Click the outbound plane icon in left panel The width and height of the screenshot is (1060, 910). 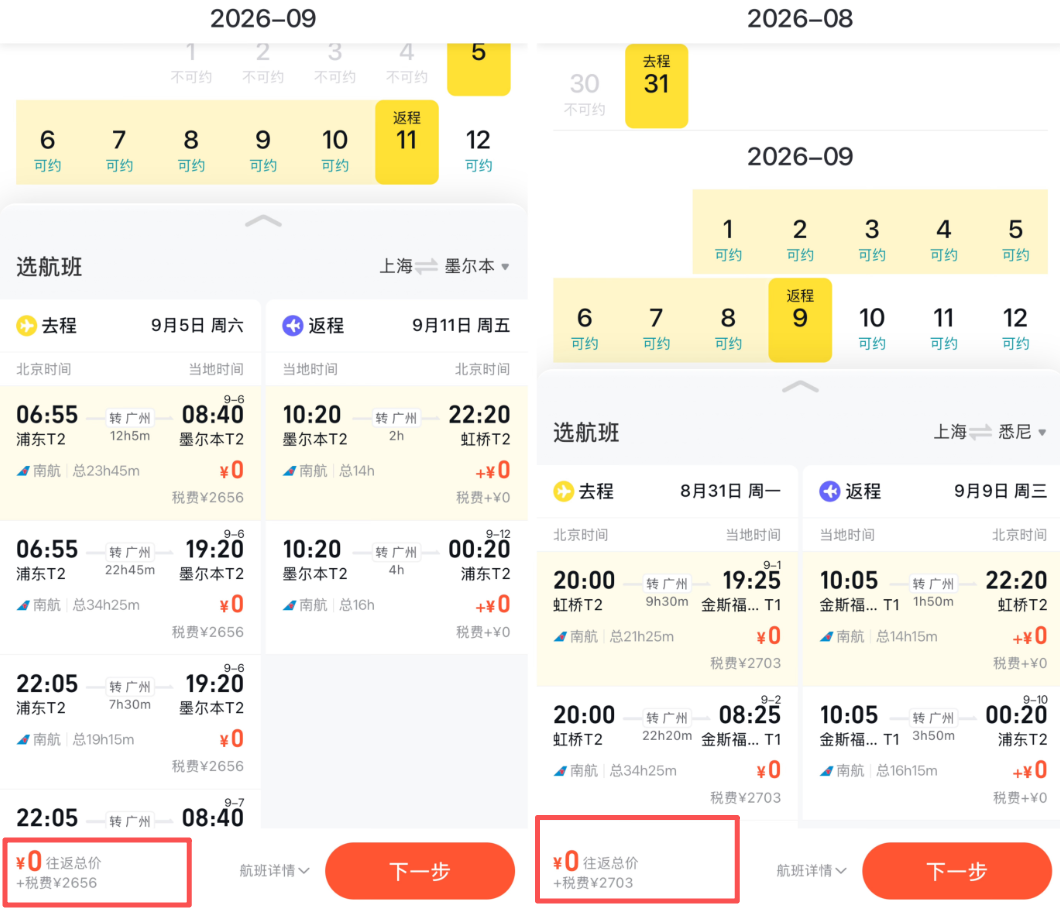pyautogui.click(x=26, y=326)
